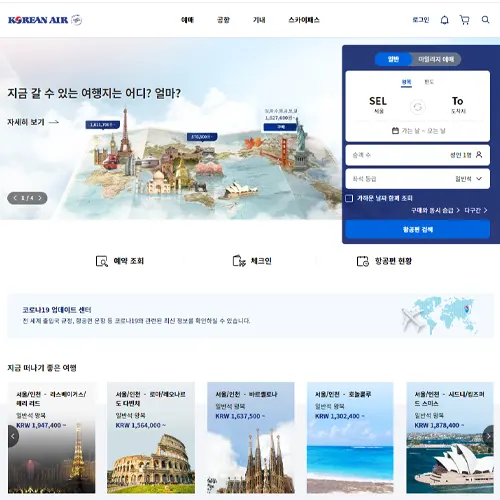Image resolution: width=500 pixels, height=500 pixels.
Task: Show previous destination cards with left arrow
Action: tap(13, 436)
